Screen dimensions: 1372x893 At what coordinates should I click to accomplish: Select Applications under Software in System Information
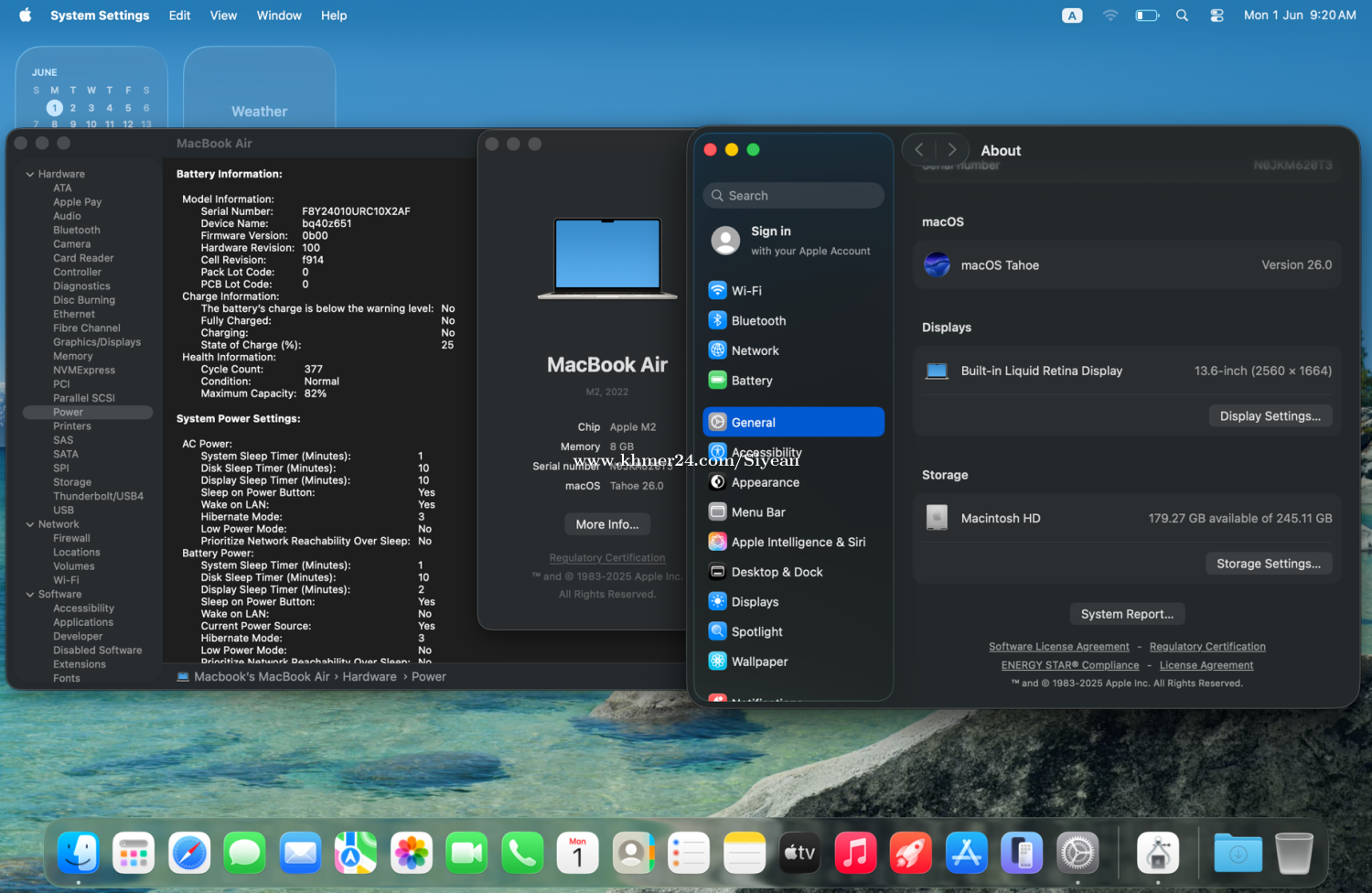(x=83, y=622)
